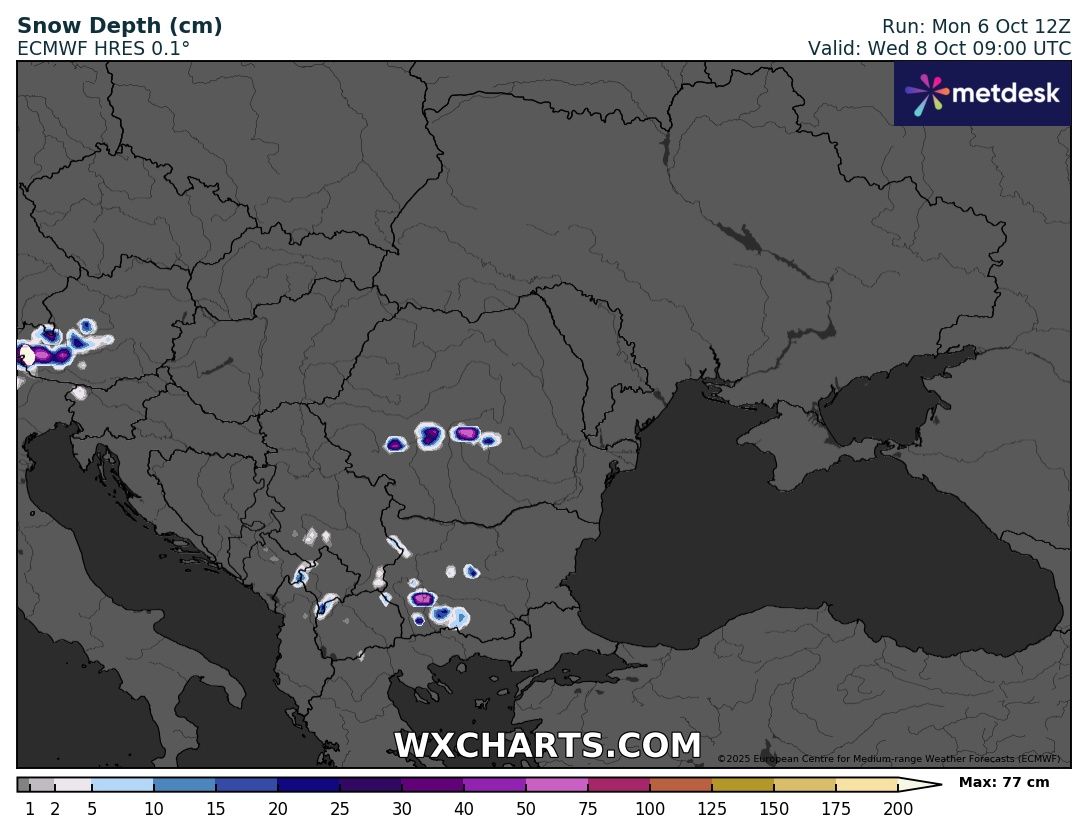Click the navy 20–25 cm legend swatch

(x=308, y=785)
